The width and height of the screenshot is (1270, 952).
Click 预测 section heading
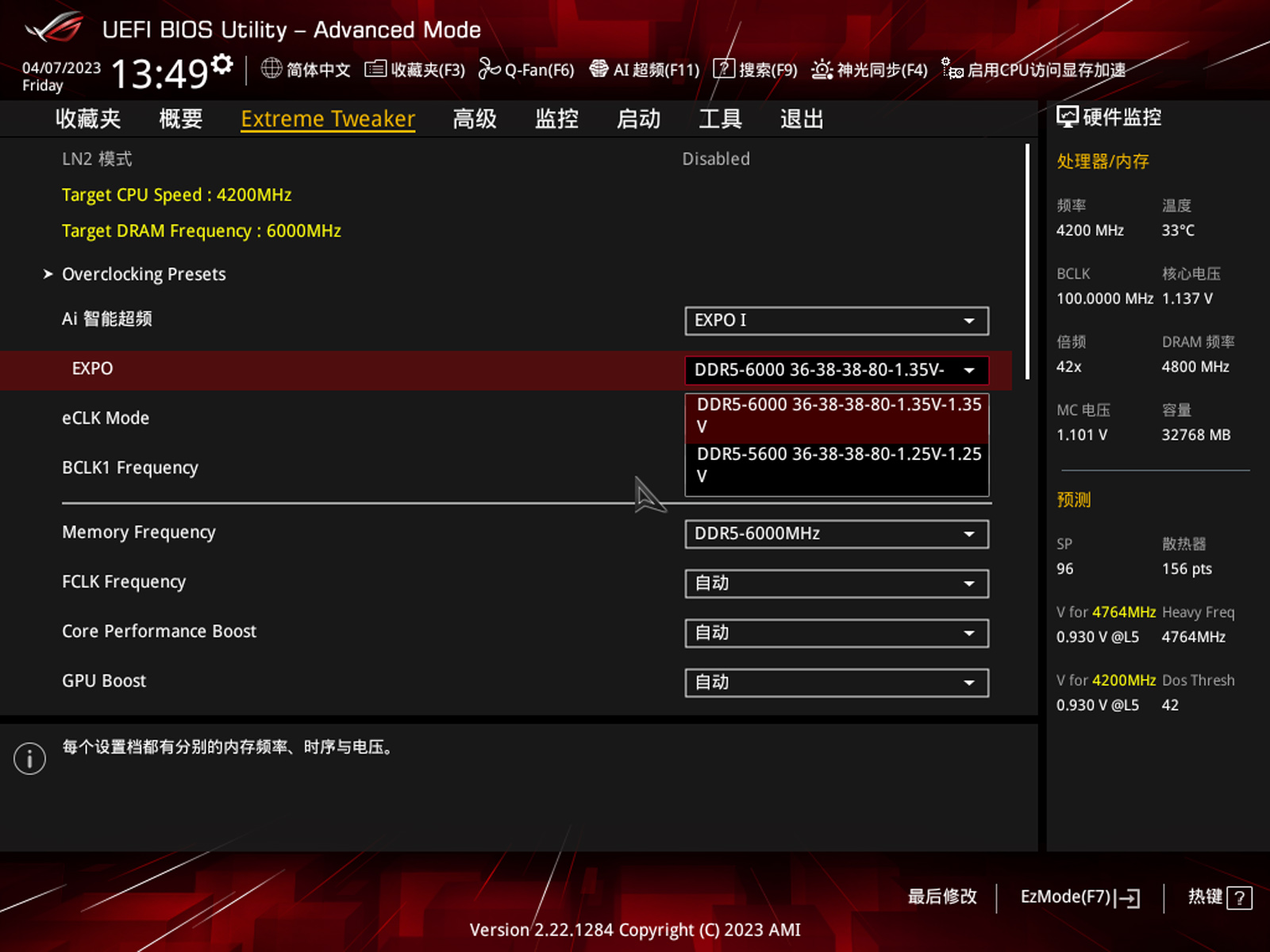1074,500
